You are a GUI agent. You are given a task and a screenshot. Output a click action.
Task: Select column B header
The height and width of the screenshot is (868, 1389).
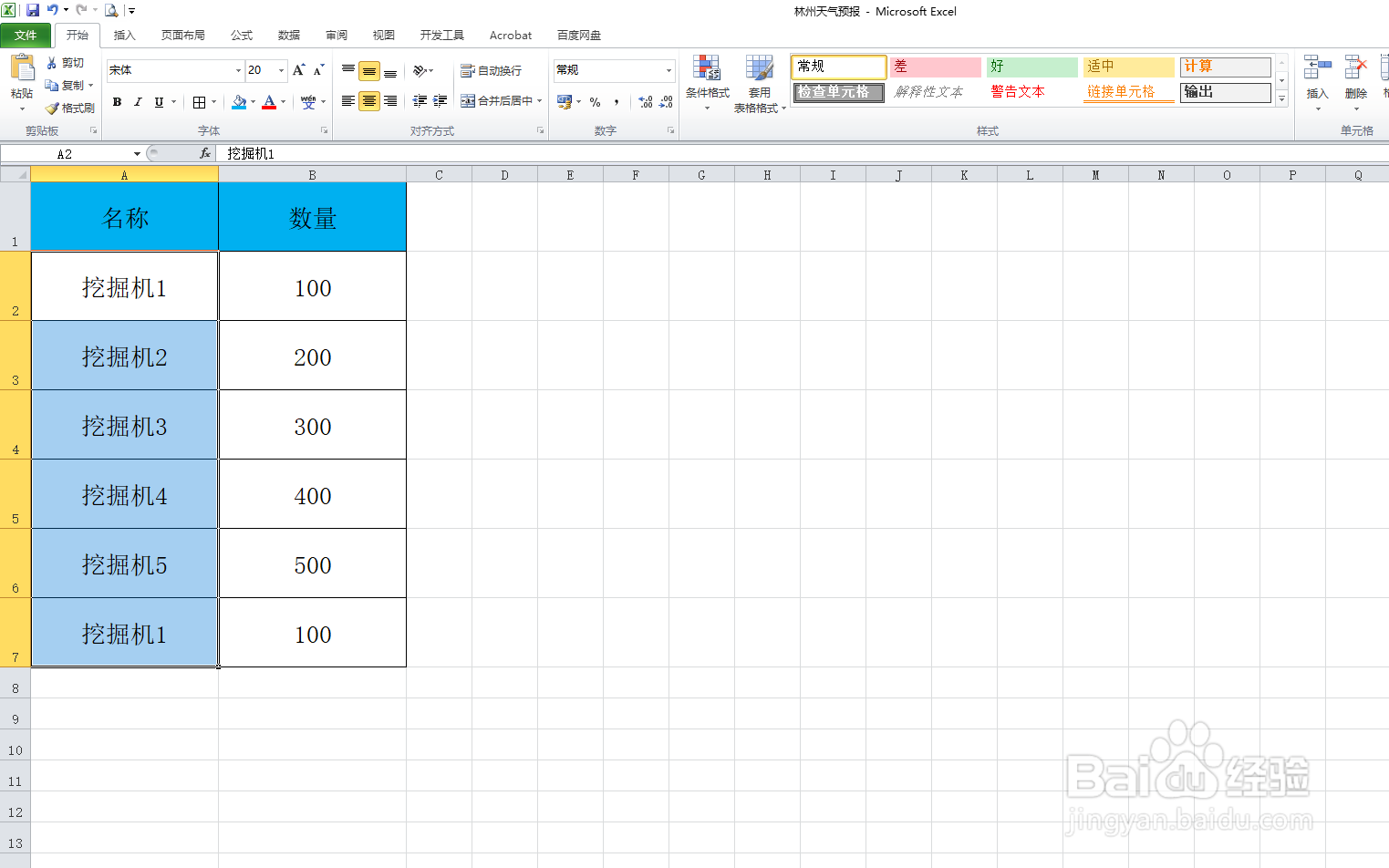[312, 175]
